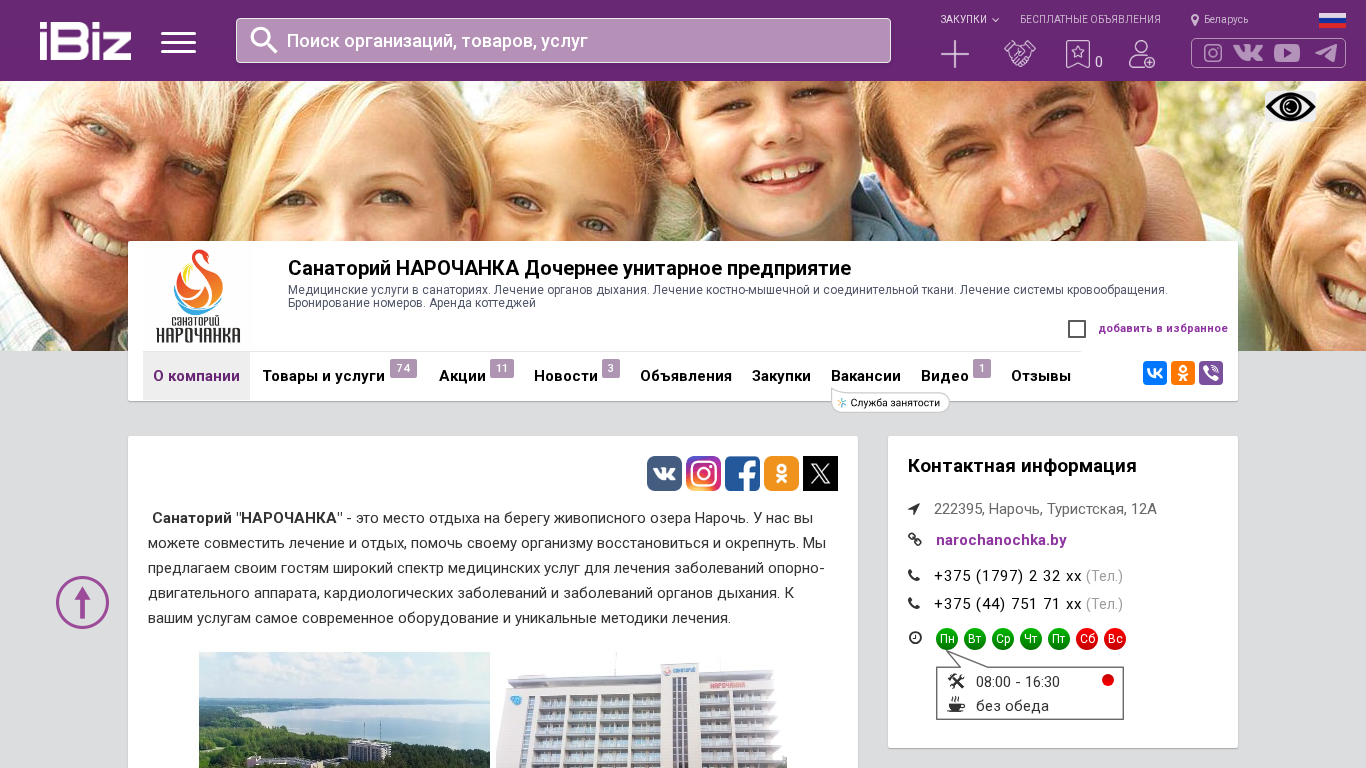The image size is (1366, 768).
Task: Open the 'Беларусь' region selector
Action: tap(1219, 19)
